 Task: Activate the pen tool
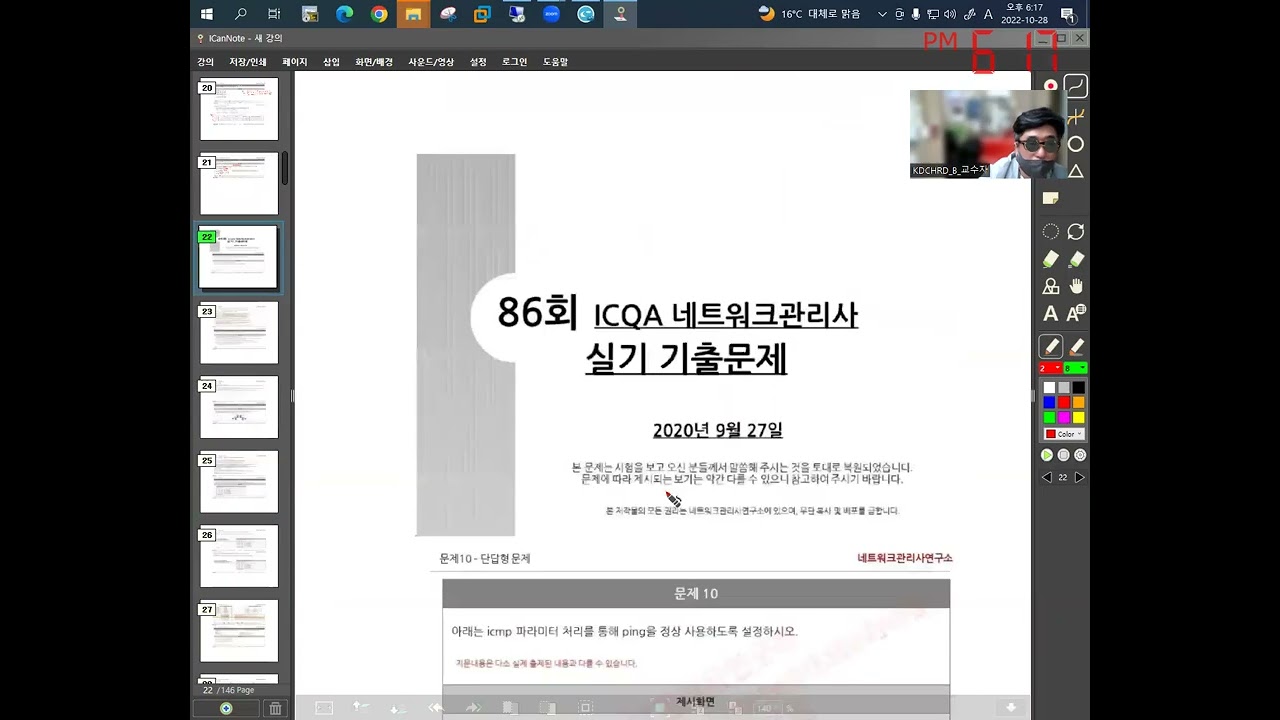click(1051, 347)
